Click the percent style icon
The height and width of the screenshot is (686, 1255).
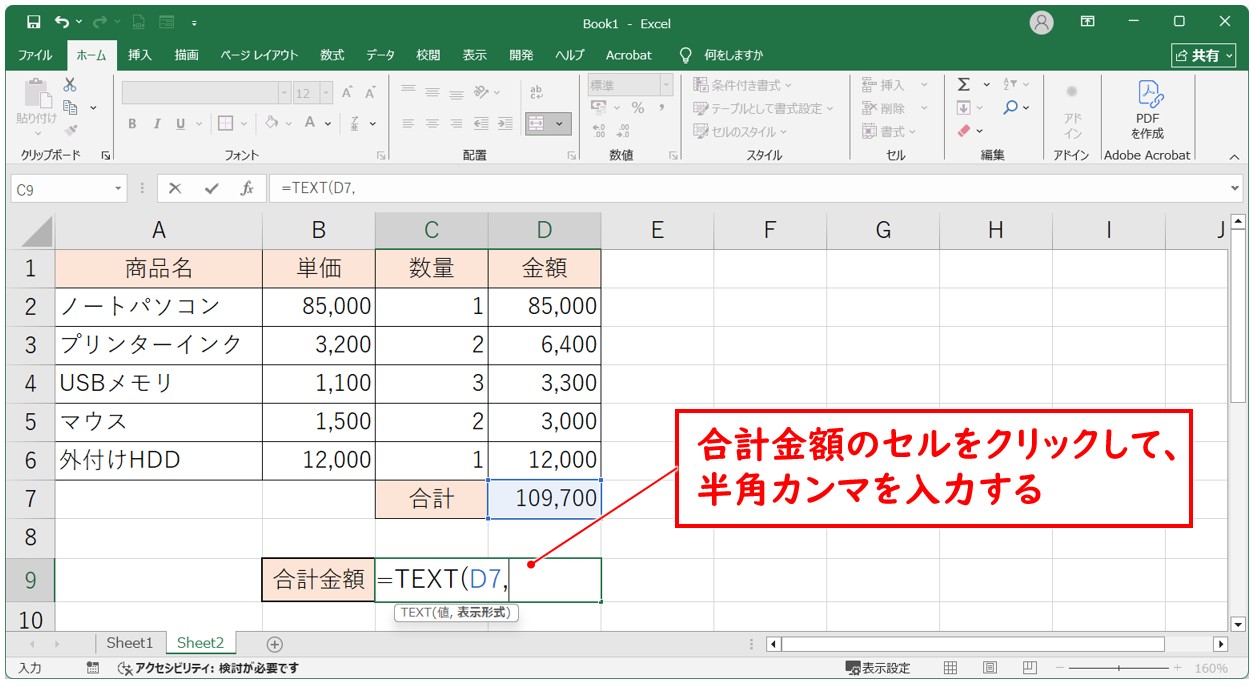pos(638,106)
